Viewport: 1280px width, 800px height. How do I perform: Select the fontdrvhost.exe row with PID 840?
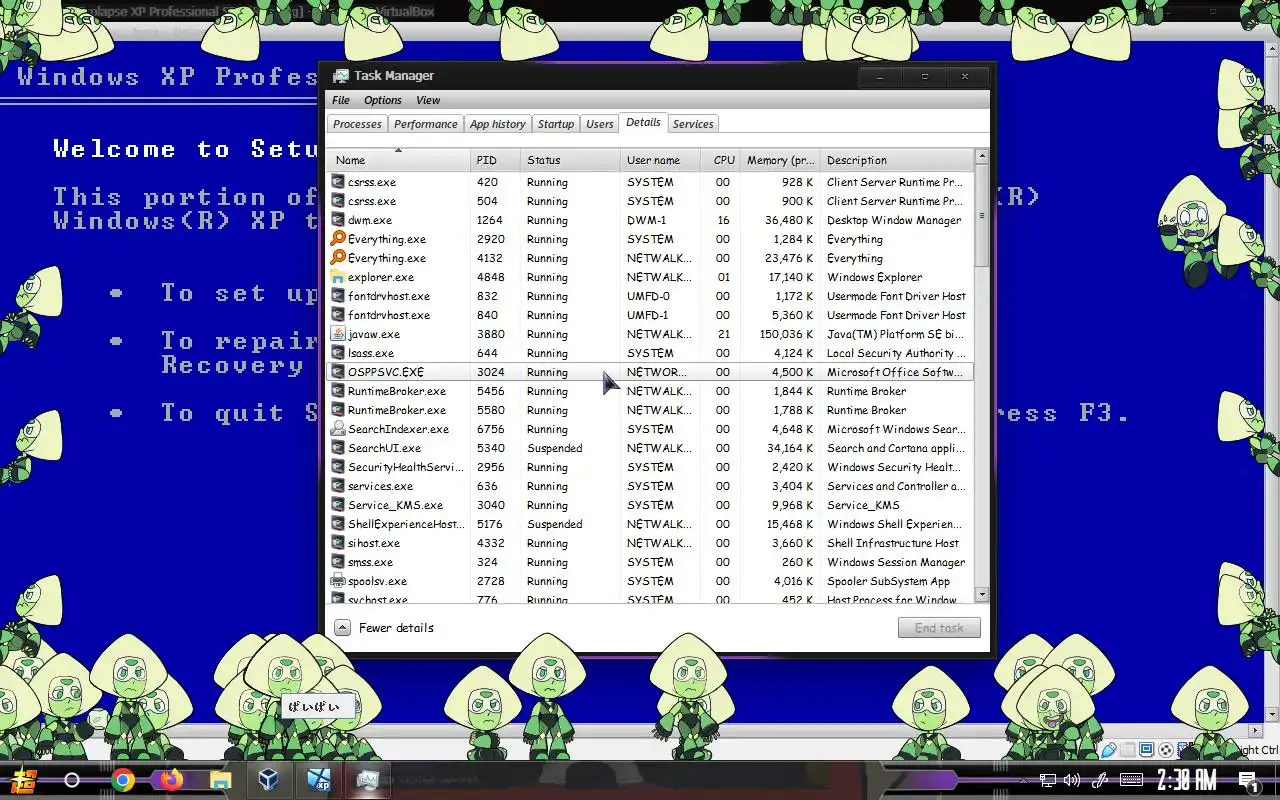(650, 315)
